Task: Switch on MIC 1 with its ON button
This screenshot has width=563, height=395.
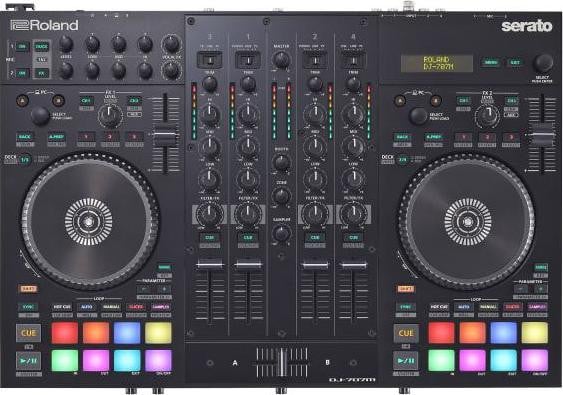Action: pyautogui.click(x=22, y=47)
